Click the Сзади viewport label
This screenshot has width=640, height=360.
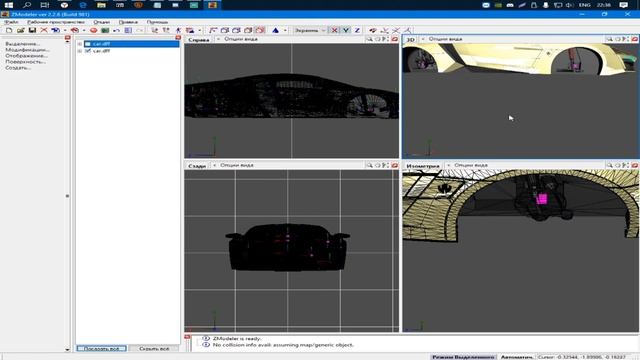click(x=197, y=166)
